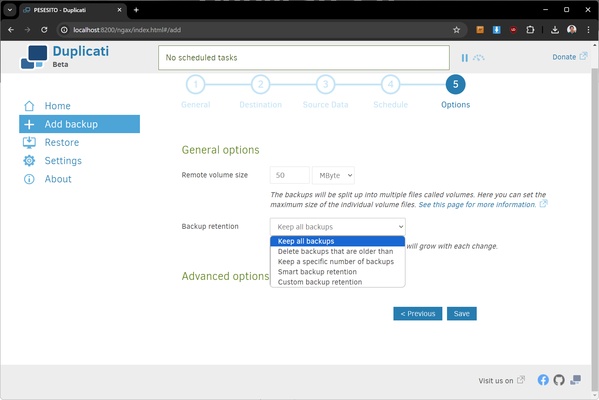Click the orange extension icon
Viewport: 599px width, 400px height.
pyautogui.click(x=480, y=30)
